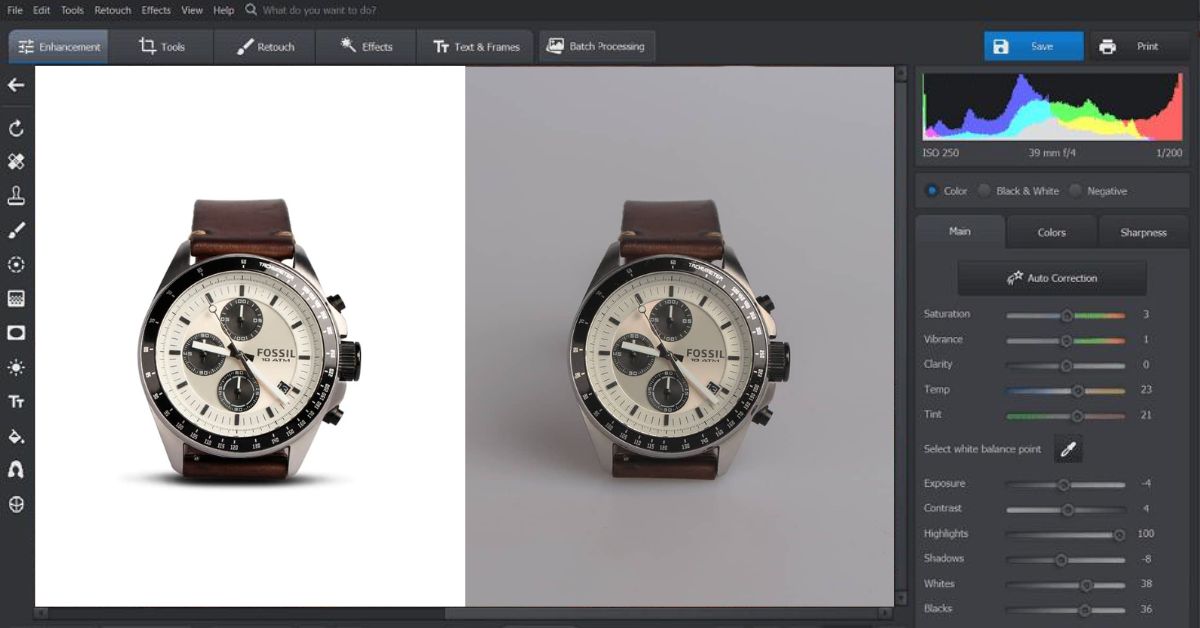
Task: Open the Colors adjustments tab
Action: click(1052, 232)
